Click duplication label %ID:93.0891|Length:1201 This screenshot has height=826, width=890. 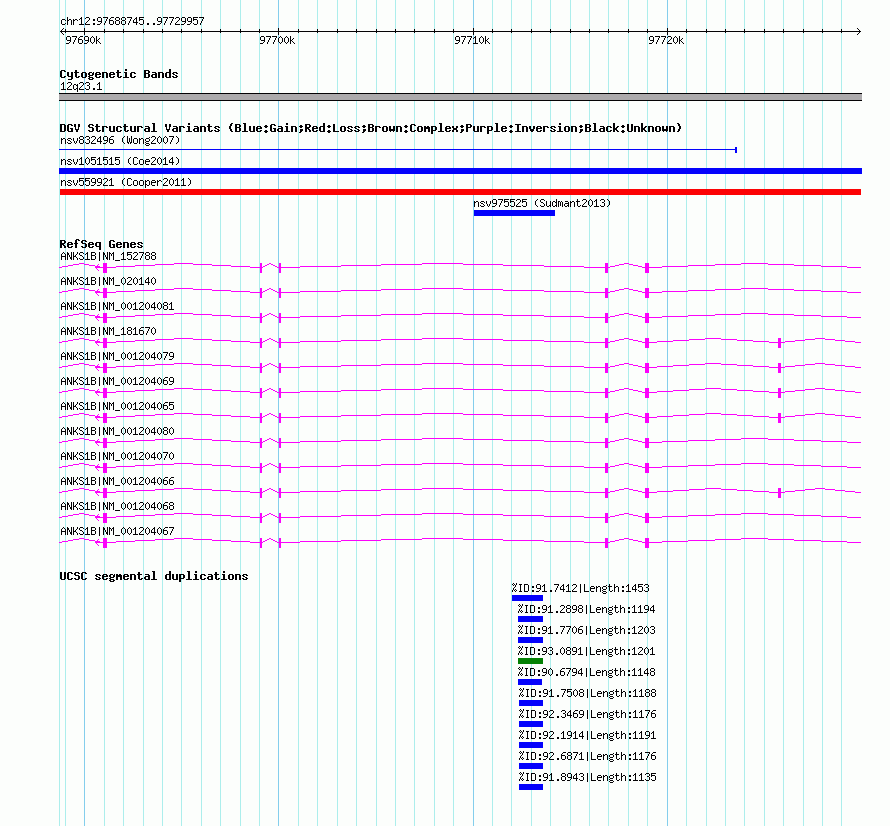(x=586, y=652)
